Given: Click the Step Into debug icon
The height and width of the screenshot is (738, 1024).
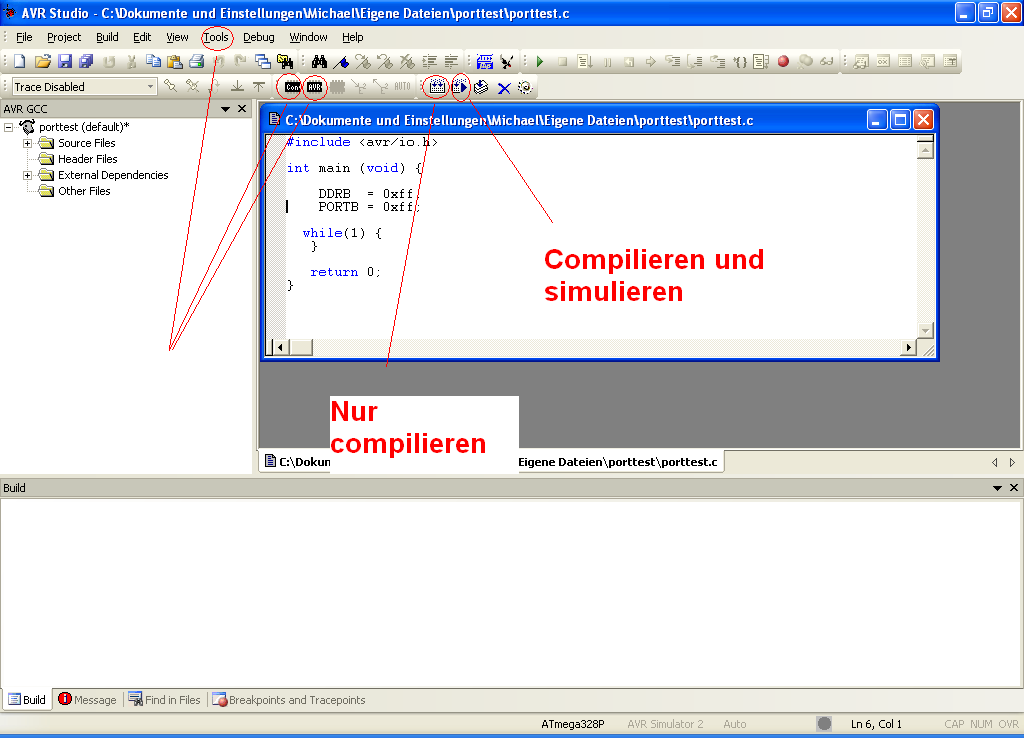Looking at the screenshot, I should click(x=673, y=61).
